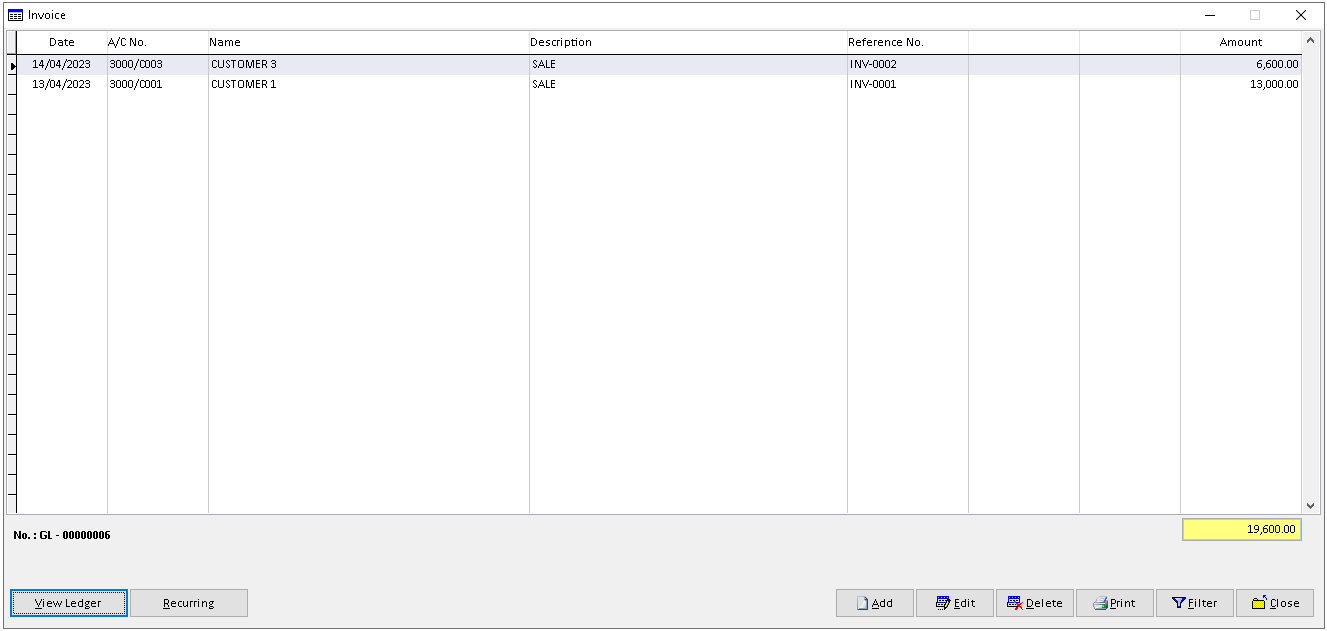Sort by the A/C No. column header
This screenshot has width=1327, height=631.
(x=158, y=42)
